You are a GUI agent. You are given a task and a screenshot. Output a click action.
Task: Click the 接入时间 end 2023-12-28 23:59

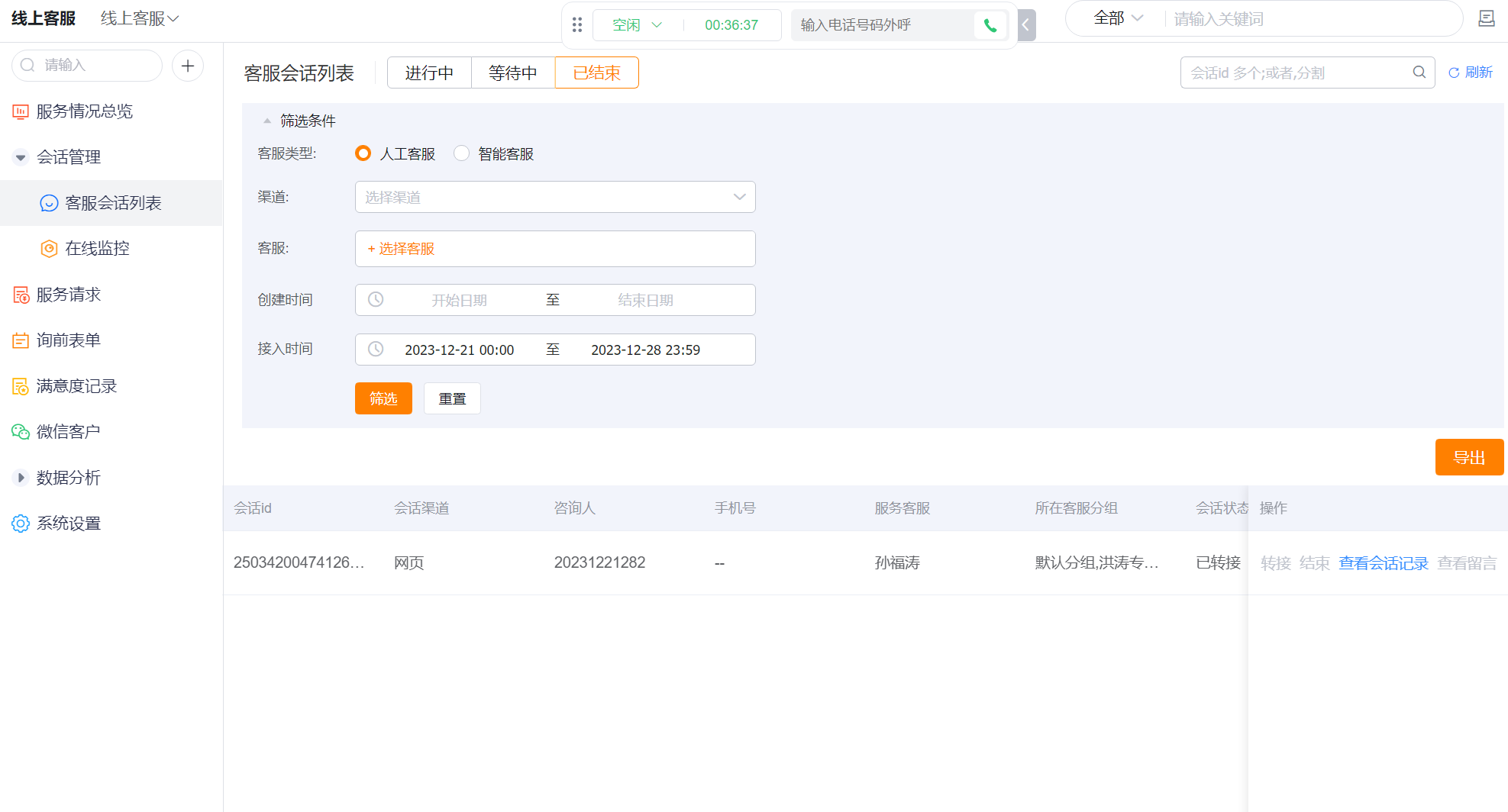pyautogui.click(x=645, y=350)
